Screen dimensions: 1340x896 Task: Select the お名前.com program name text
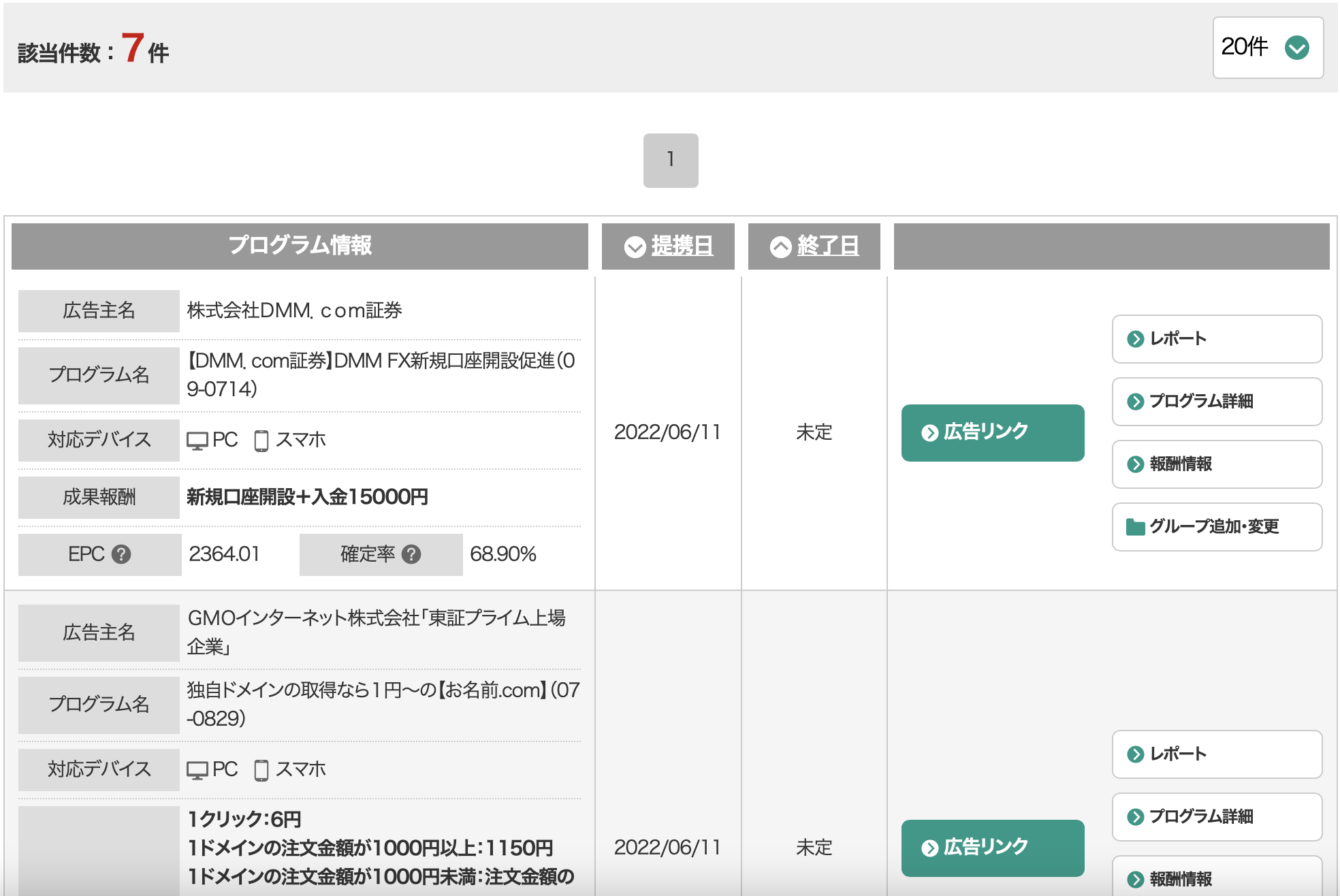click(x=383, y=704)
